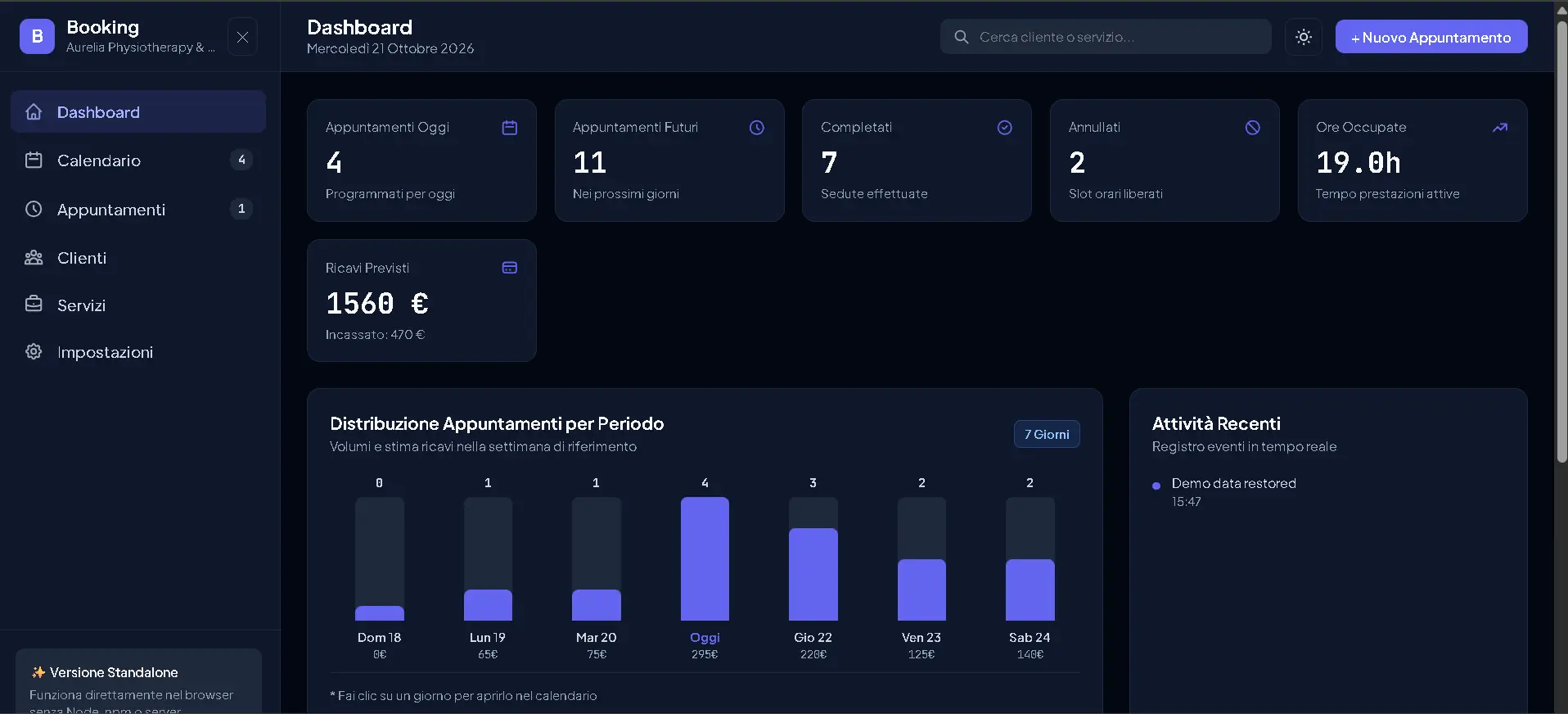
Task: Click the Calendario calendar icon in sidebar
Action: click(34, 160)
